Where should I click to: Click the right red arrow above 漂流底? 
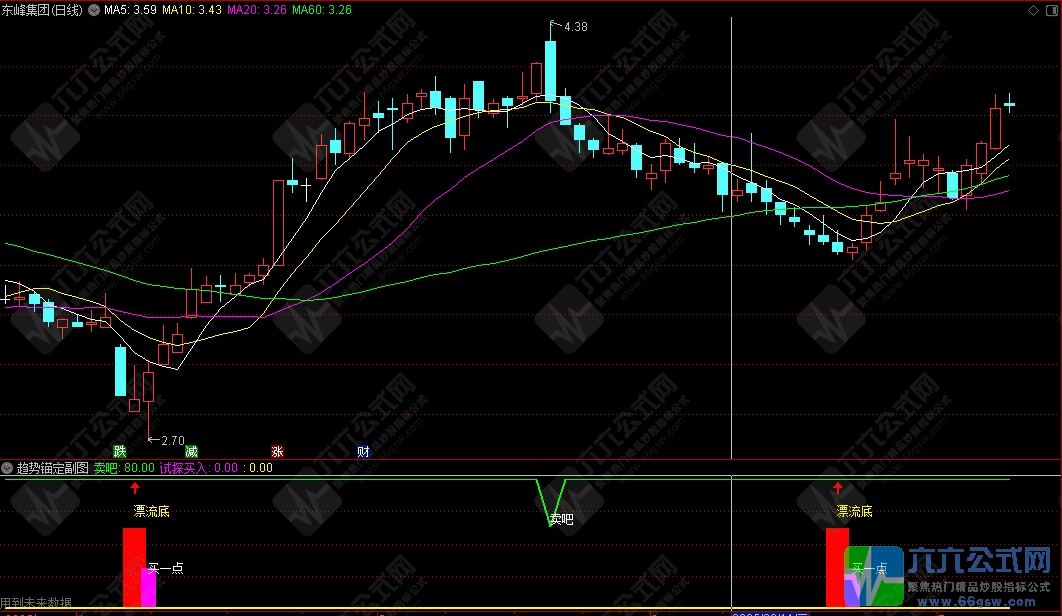838,488
